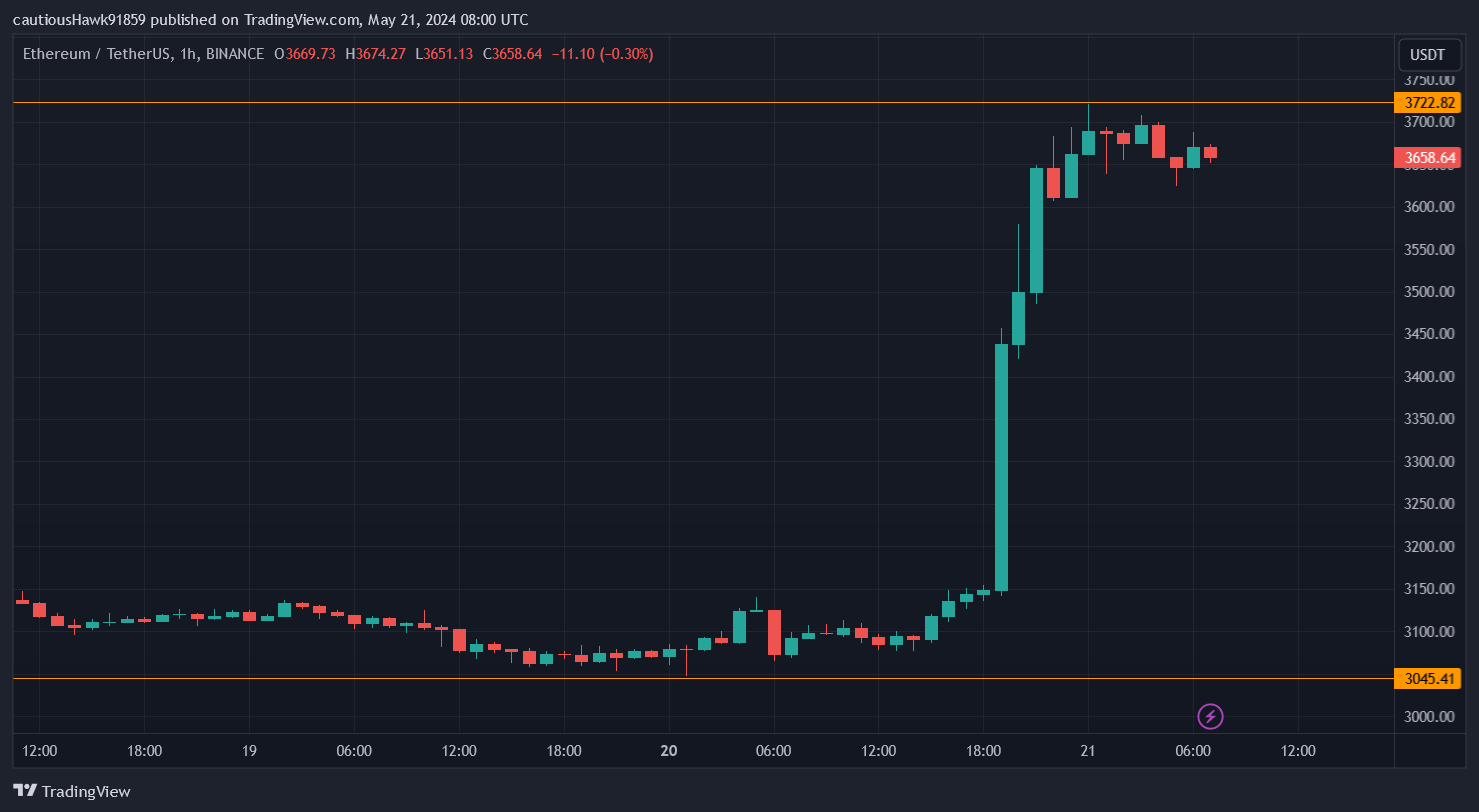Select the red current price label 3658.64
The height and width of the screenshot is (812, 1479).
1429,157
